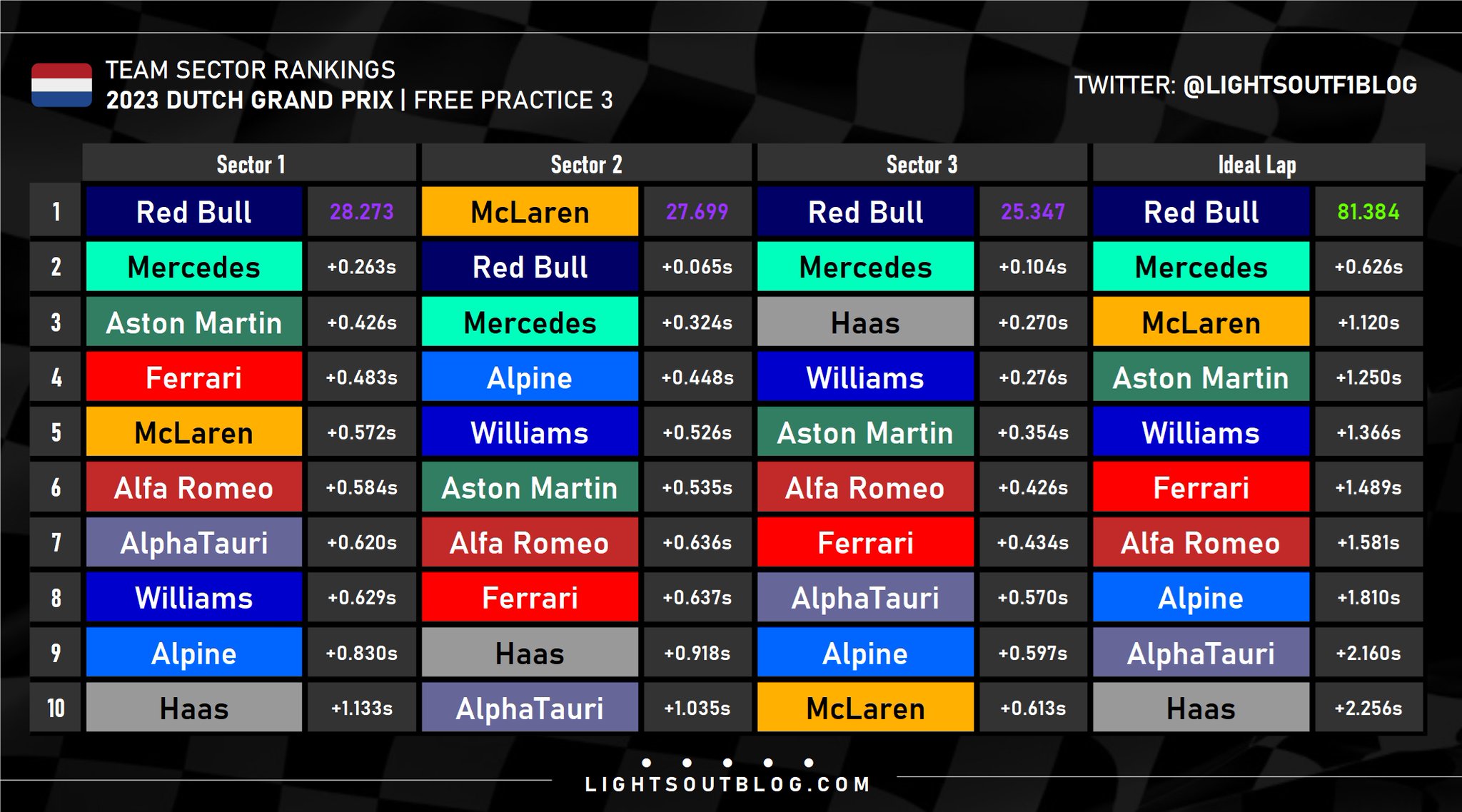Select the +2.256s Haas ideal lap gap
Screen dimensions: 1462x812
1368,708
